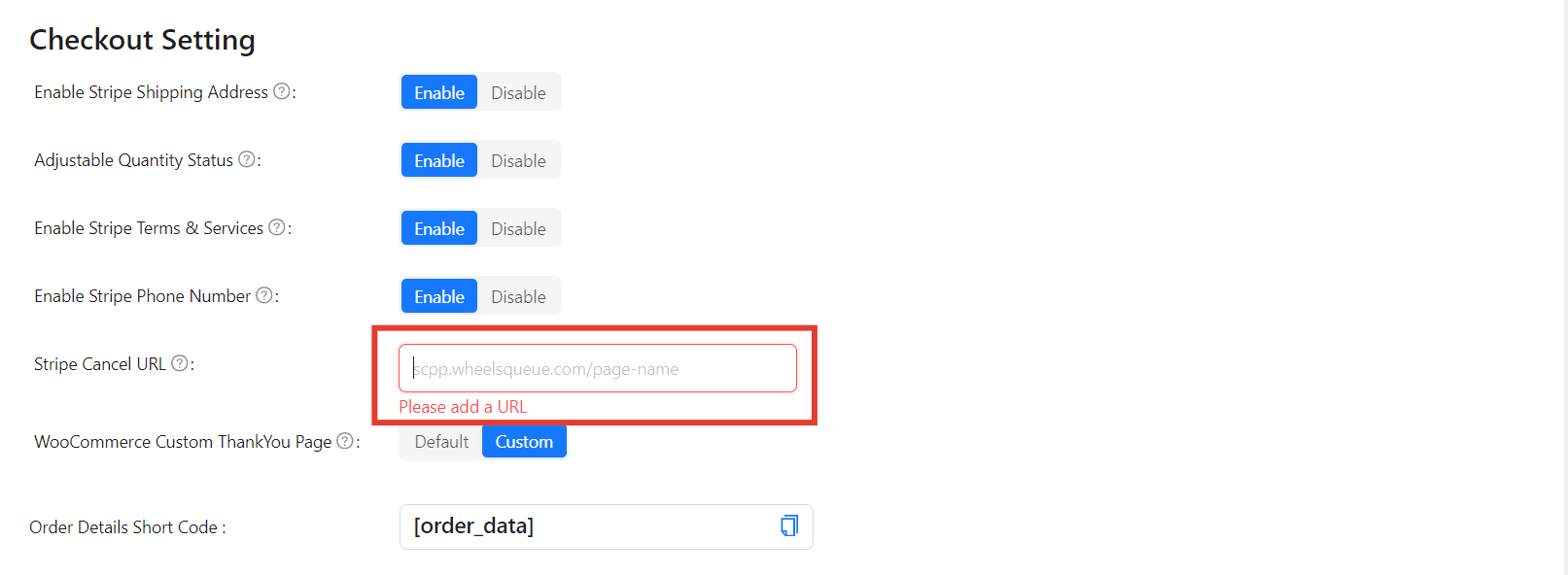Select Default ThankYou page option
Viewport: 1568px width, 575px height.
pyautogui.click(x=441, y=442)
